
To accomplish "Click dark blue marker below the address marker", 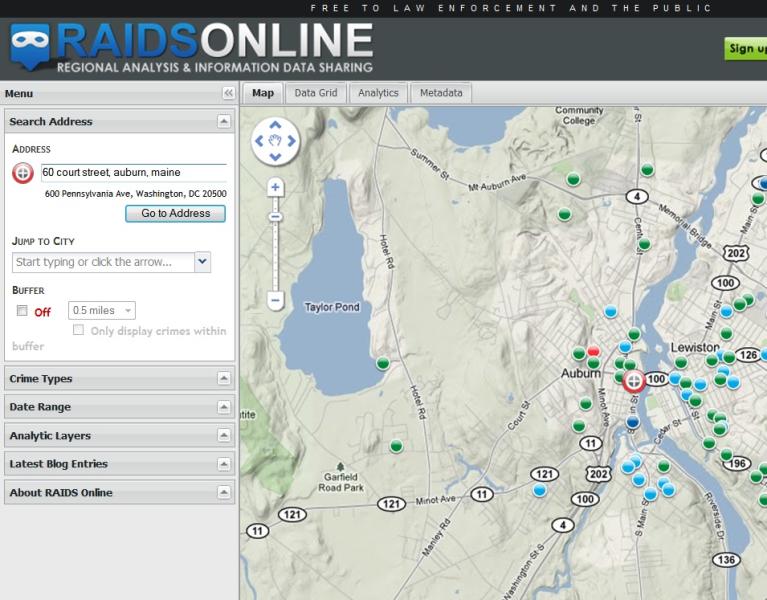I will point(632,422).
